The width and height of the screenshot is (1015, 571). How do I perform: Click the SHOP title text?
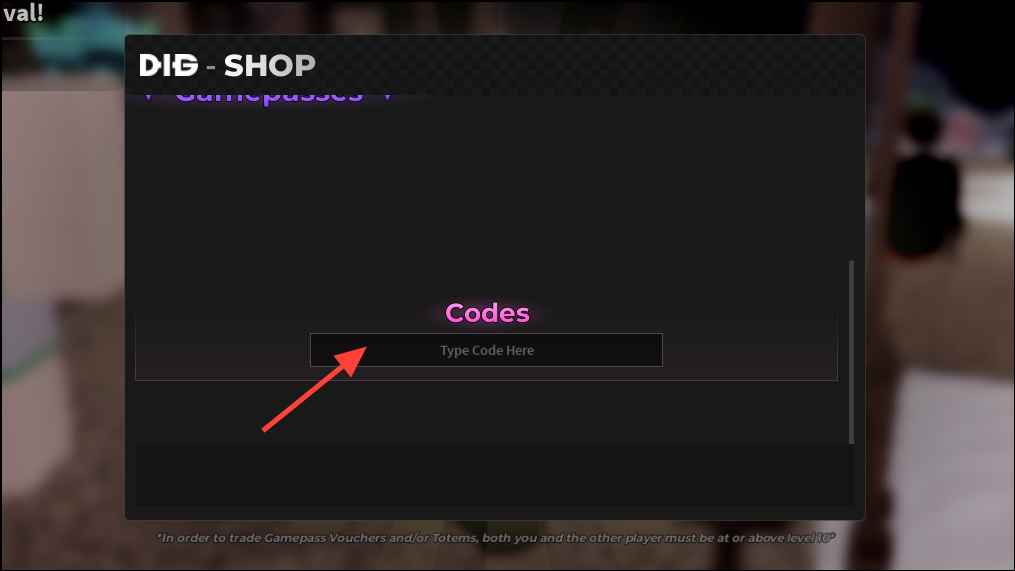[270, 65]
